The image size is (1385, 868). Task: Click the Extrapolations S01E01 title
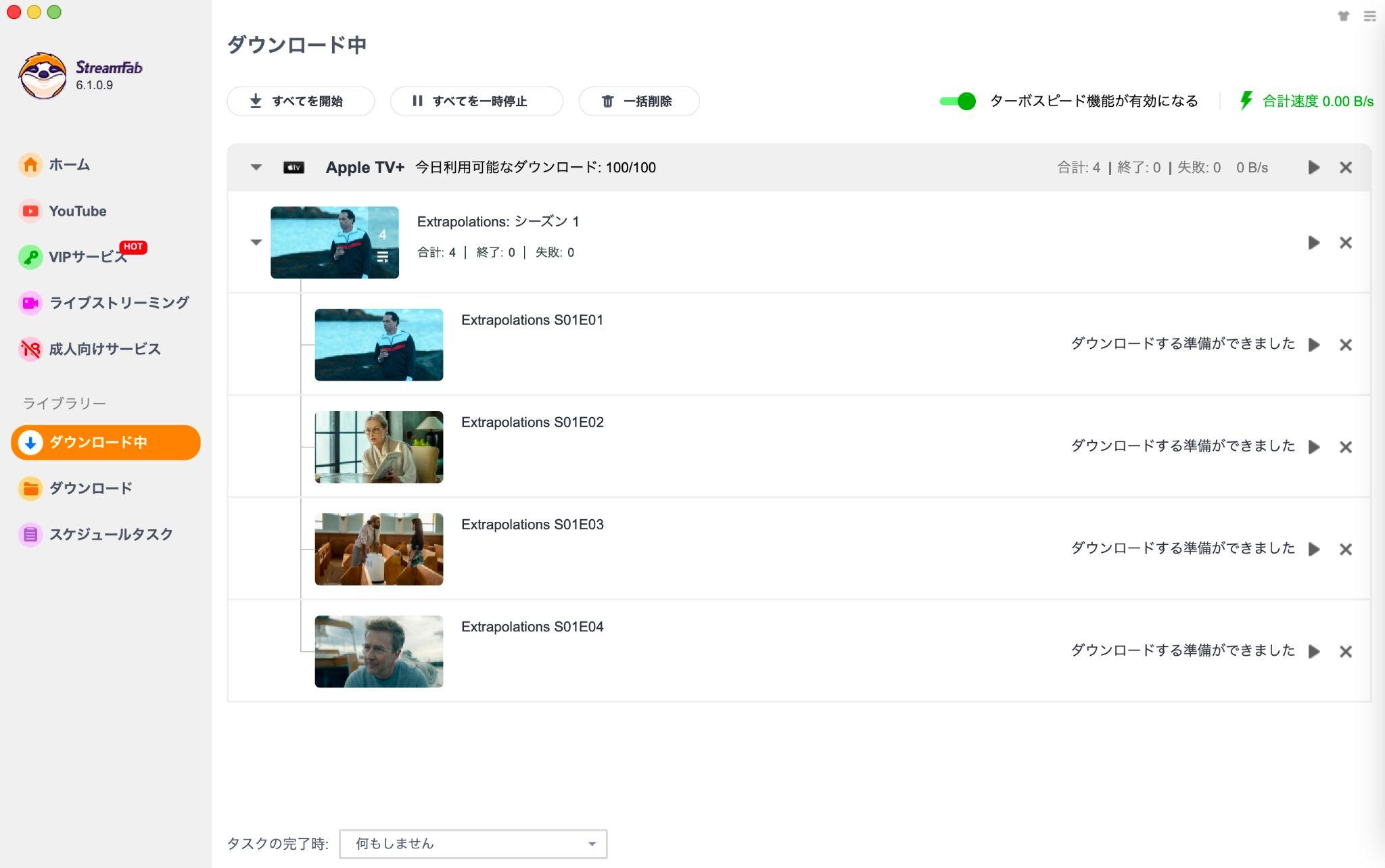pos(532,320)
